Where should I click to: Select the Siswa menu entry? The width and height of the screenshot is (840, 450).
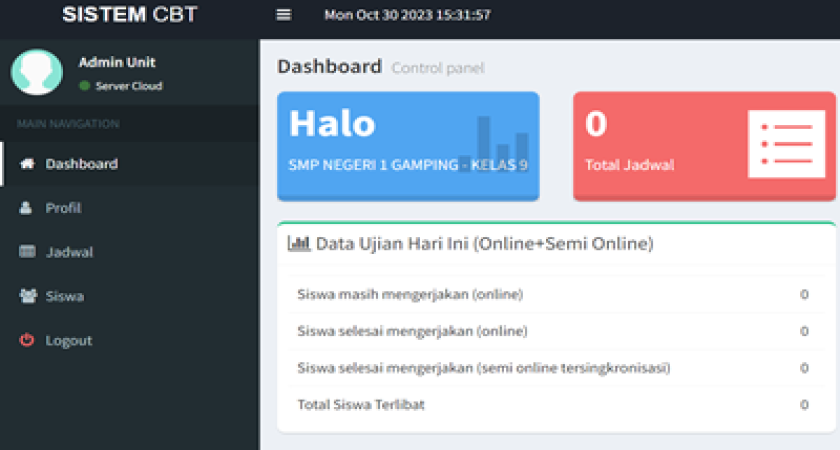[x=64, y=296]
